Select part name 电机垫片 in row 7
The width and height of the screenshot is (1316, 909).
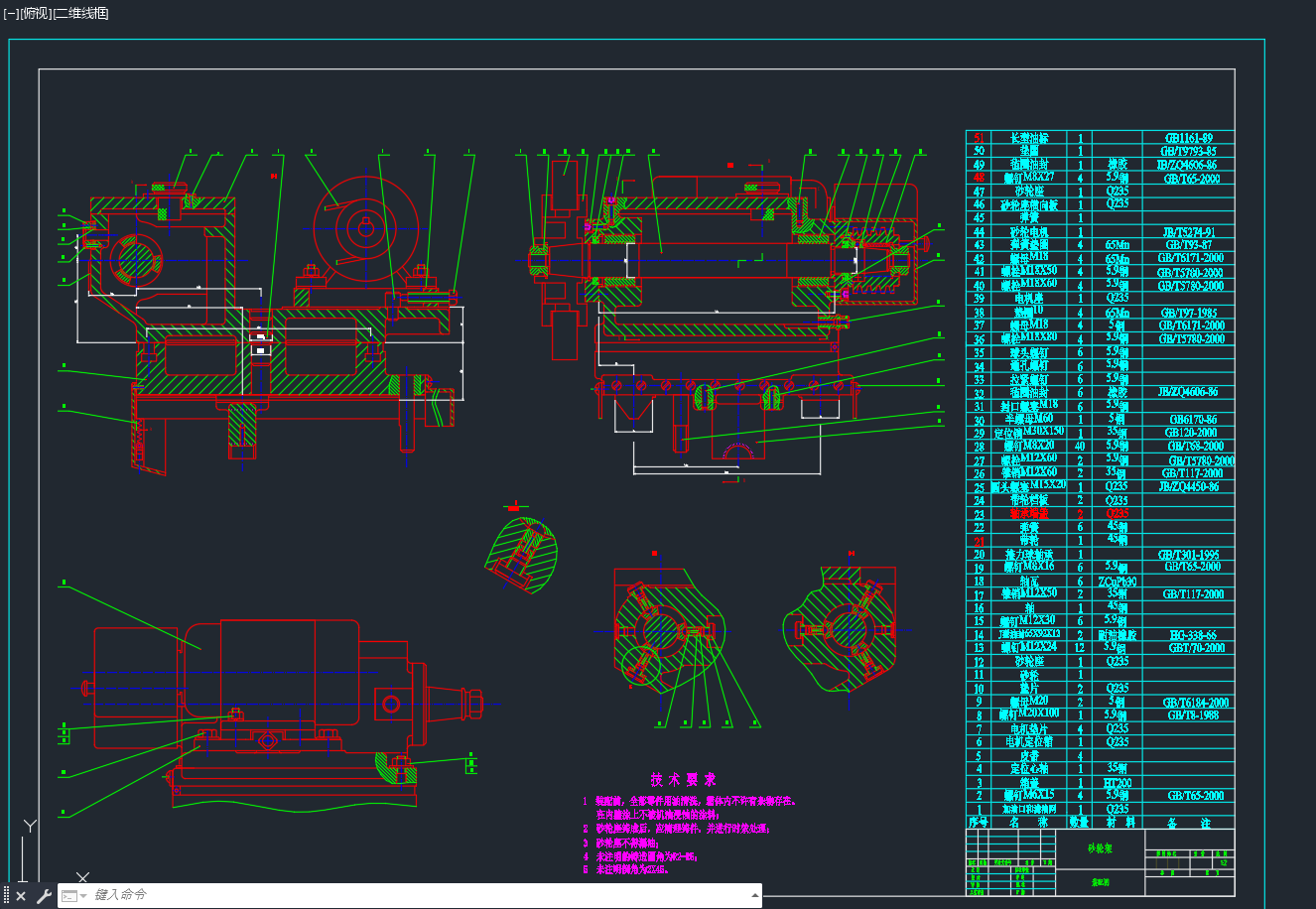click(1029, 729)
